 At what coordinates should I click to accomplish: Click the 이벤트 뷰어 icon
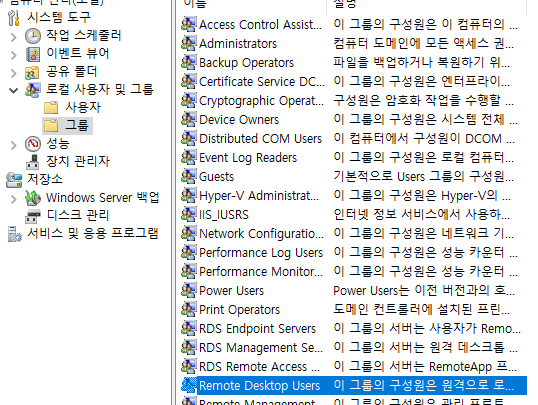click(x=33, y=54)
